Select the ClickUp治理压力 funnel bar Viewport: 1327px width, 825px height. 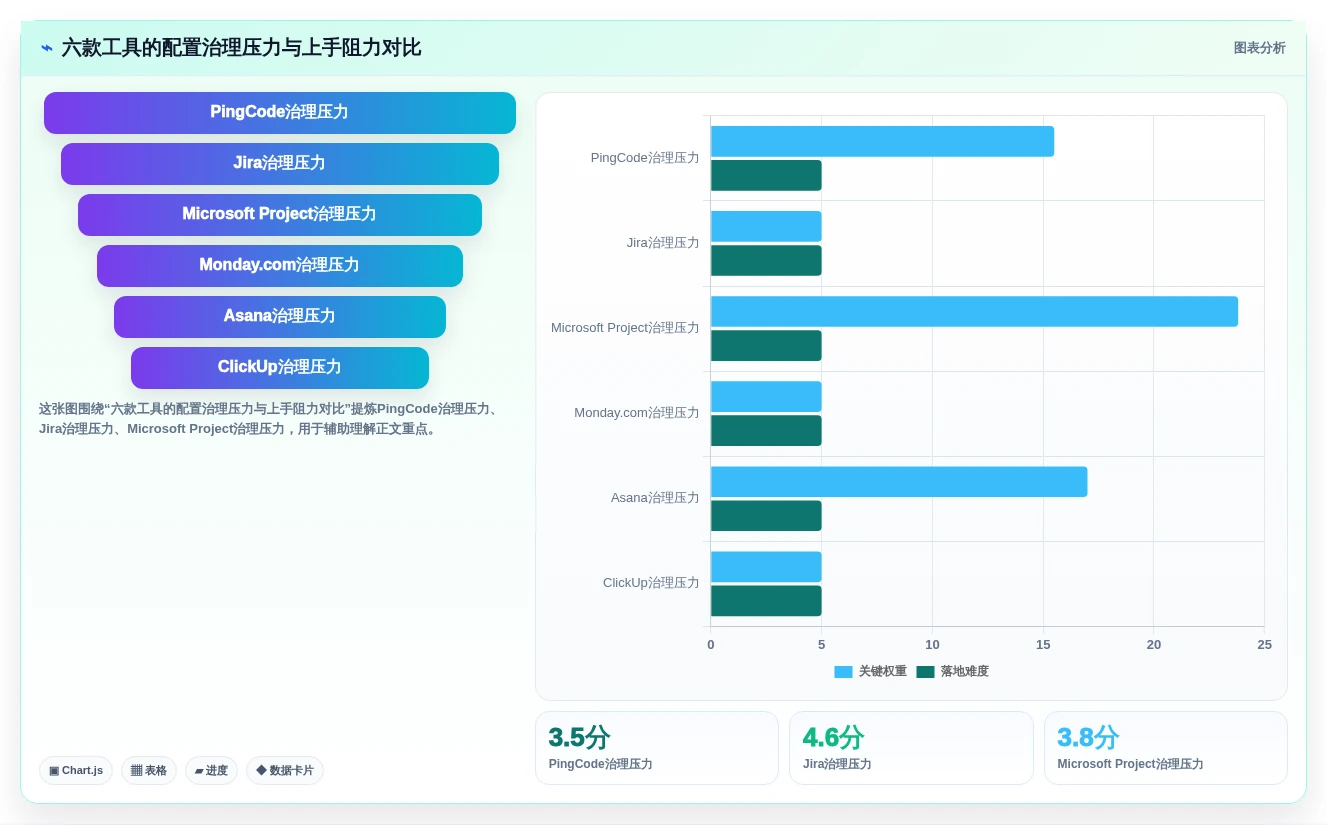[x=280, y=368]
